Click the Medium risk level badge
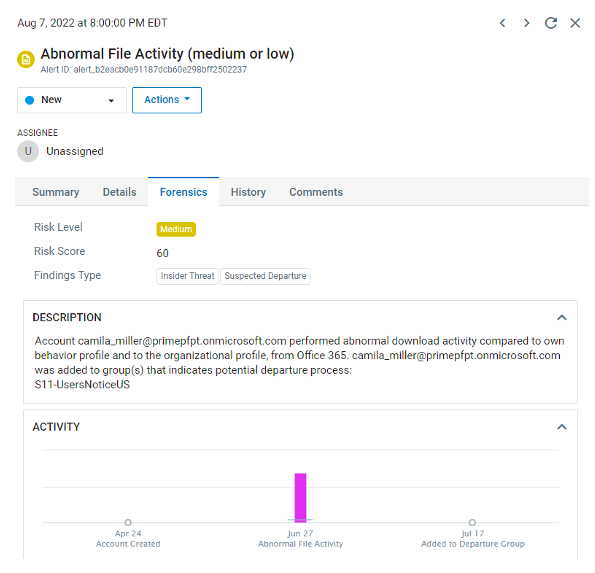Image resolution: width=595 pixels, height=573 pixels. [176, 229]
